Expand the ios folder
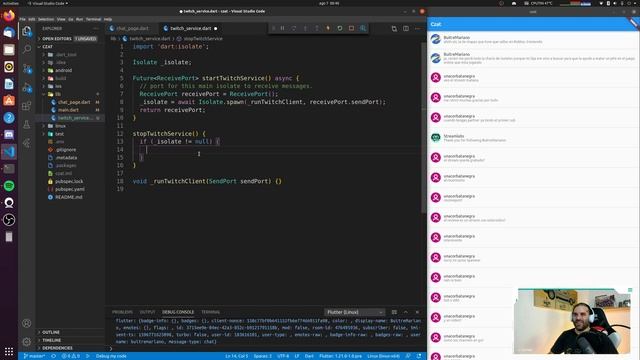Screen dimensions: 640x360 click(70, 86)
